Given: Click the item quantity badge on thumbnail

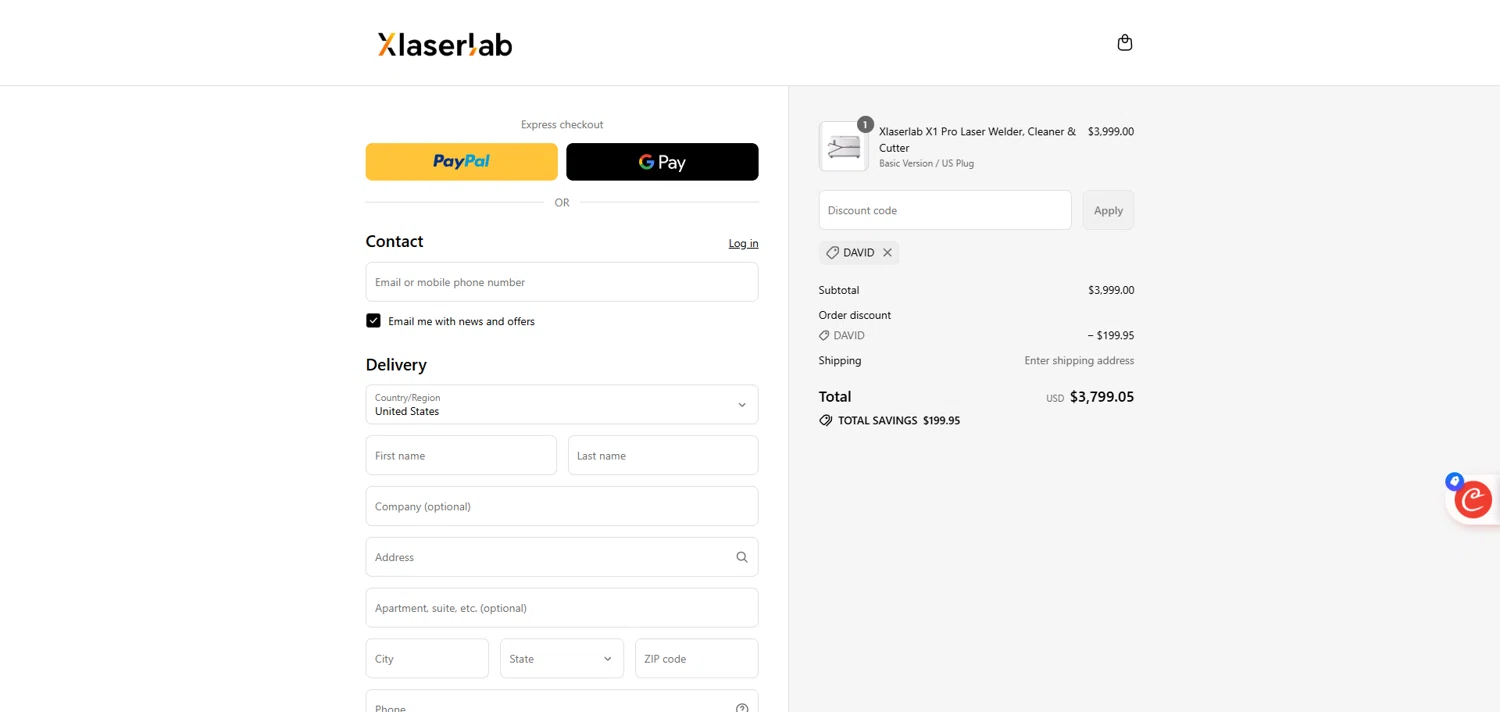Looking at the screenshot, I should coord(865,125).
